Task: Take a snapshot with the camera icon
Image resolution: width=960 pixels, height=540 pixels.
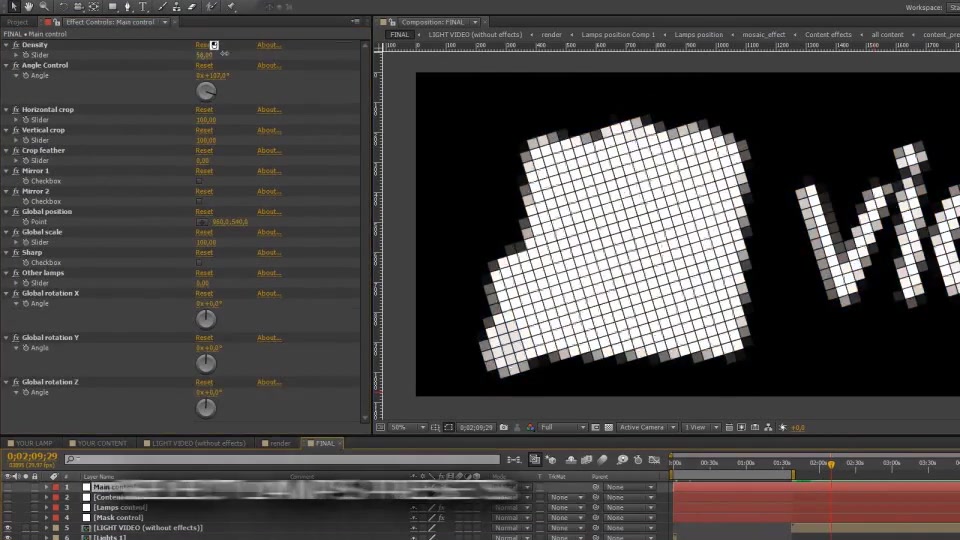Action: tap(503, 427)
